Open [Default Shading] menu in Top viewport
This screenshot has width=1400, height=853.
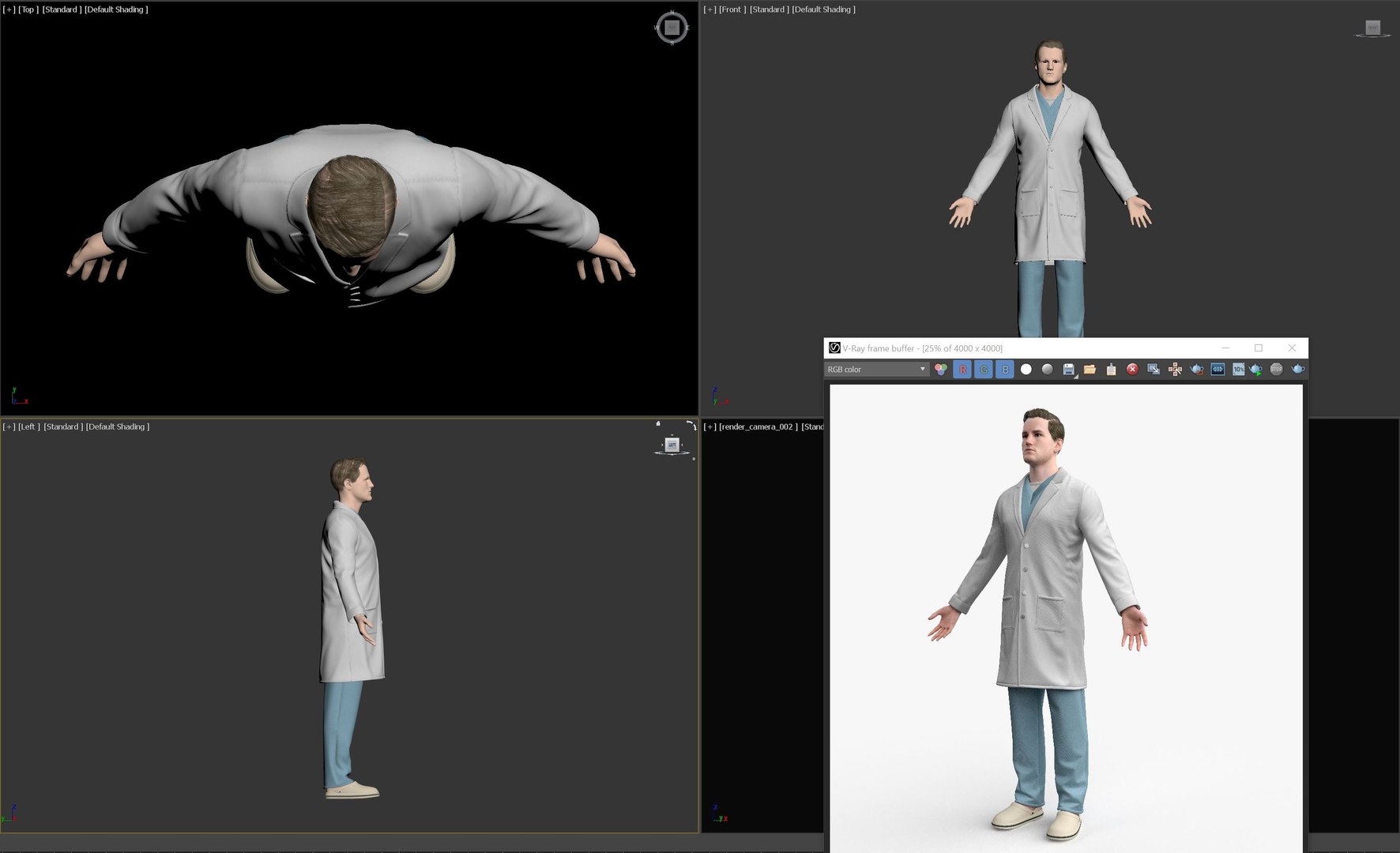[116, 9]
